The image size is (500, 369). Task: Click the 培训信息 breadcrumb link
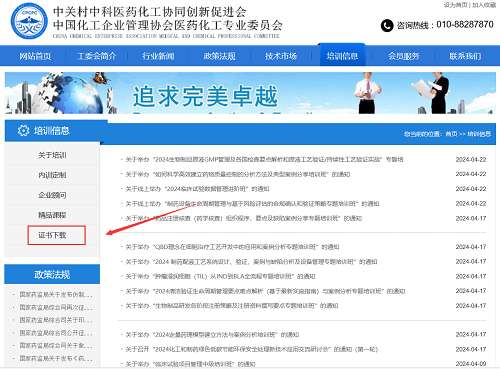click(479, 134)
